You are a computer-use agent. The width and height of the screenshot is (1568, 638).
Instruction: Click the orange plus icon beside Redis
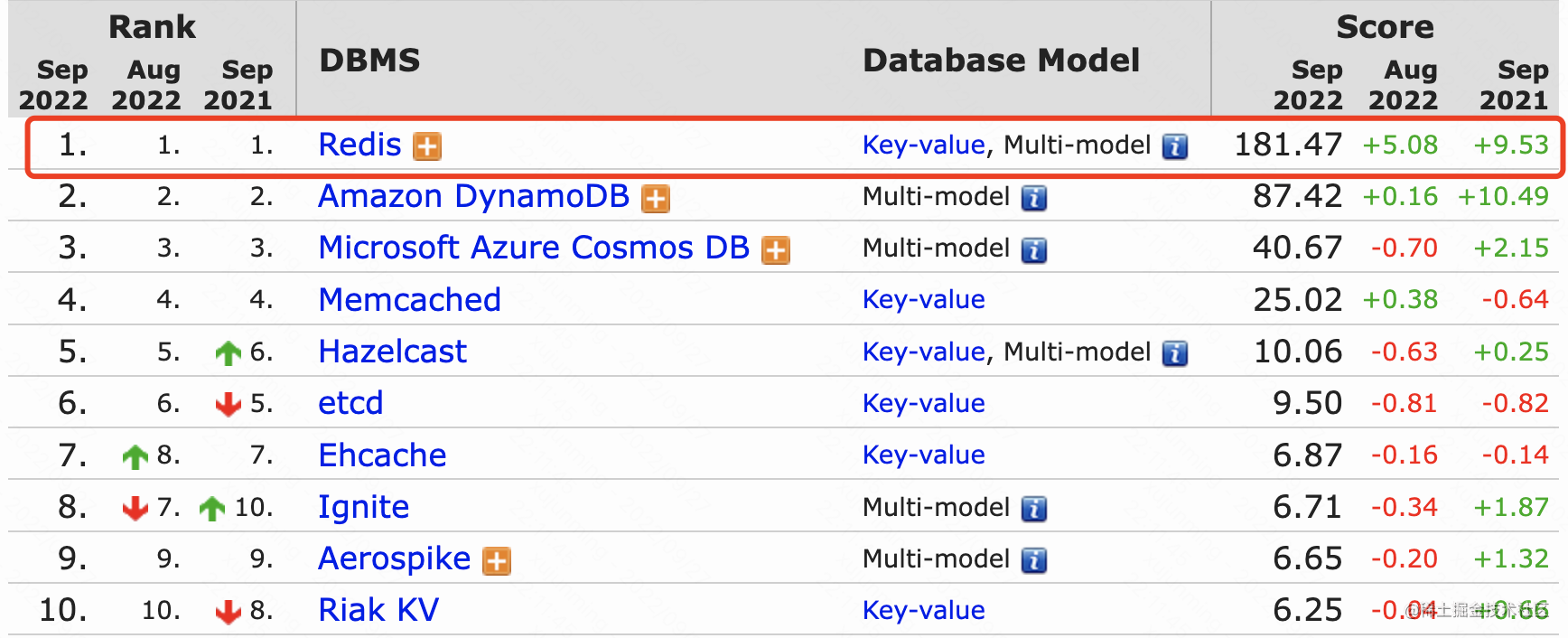coord(427,146)
